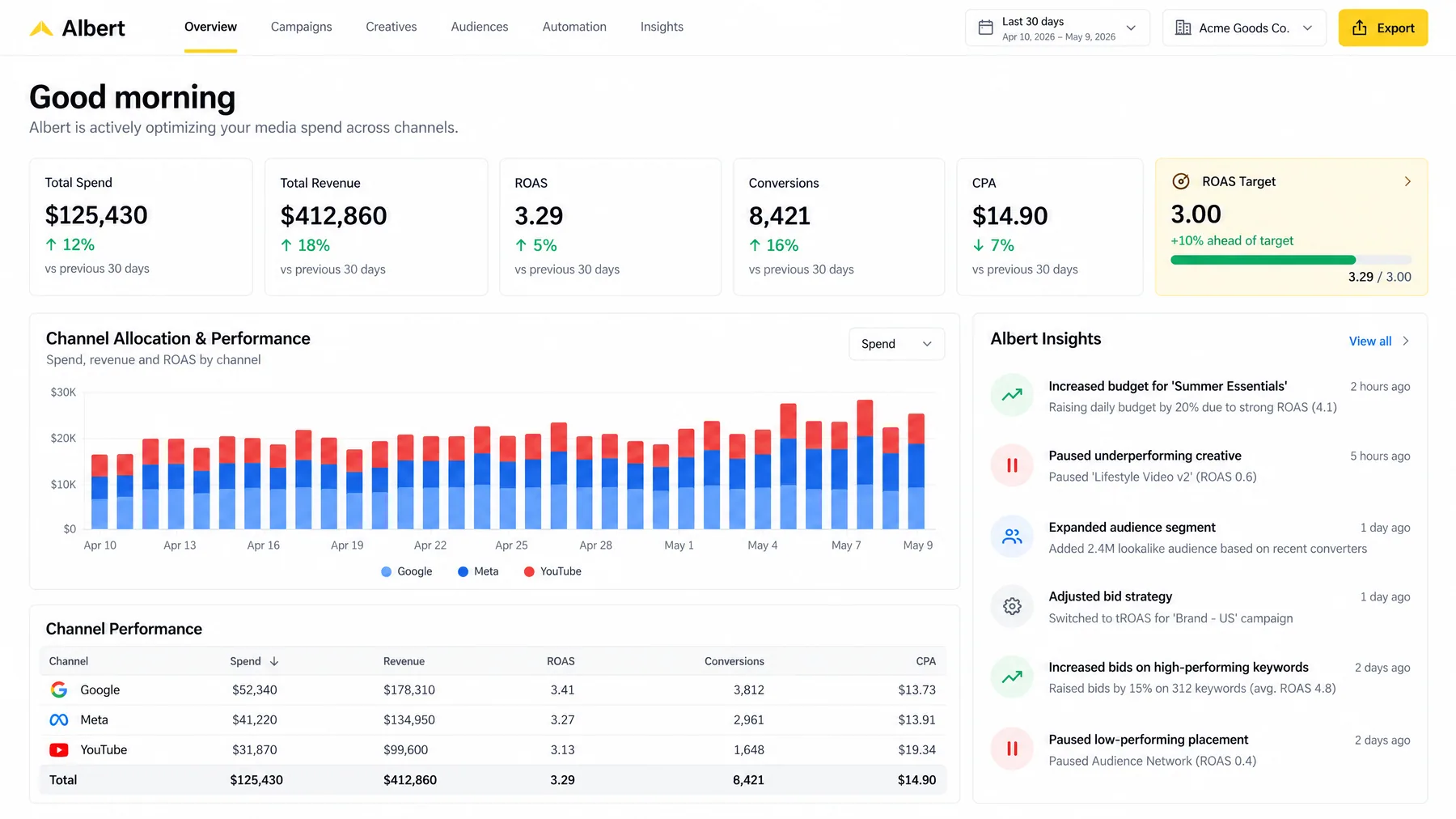Screen dimensions: 1456x819
Task: Click the building icon beside Acme Goods Co.
Action: point(1183,28)
